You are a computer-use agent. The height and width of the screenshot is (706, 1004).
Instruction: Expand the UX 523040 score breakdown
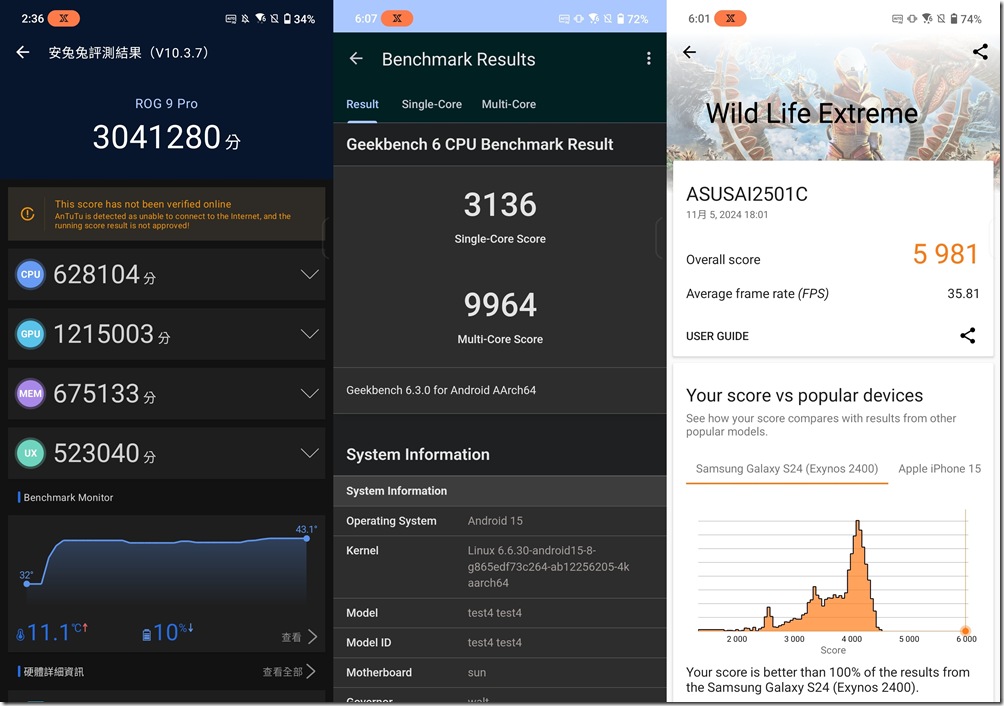pyautogui.click(x=309, y=454)
